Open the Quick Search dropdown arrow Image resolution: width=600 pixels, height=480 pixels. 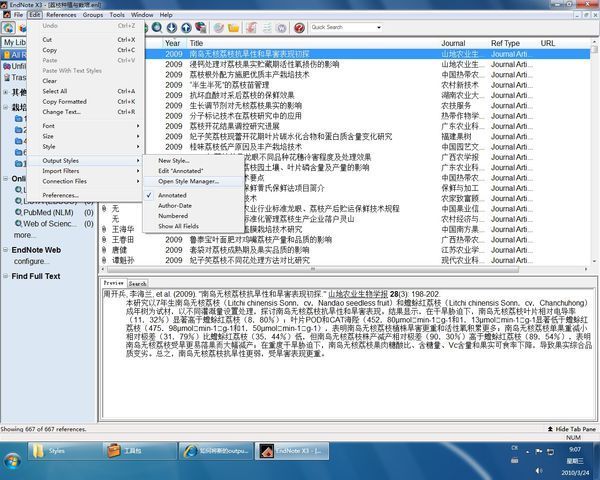click(378, 28)
